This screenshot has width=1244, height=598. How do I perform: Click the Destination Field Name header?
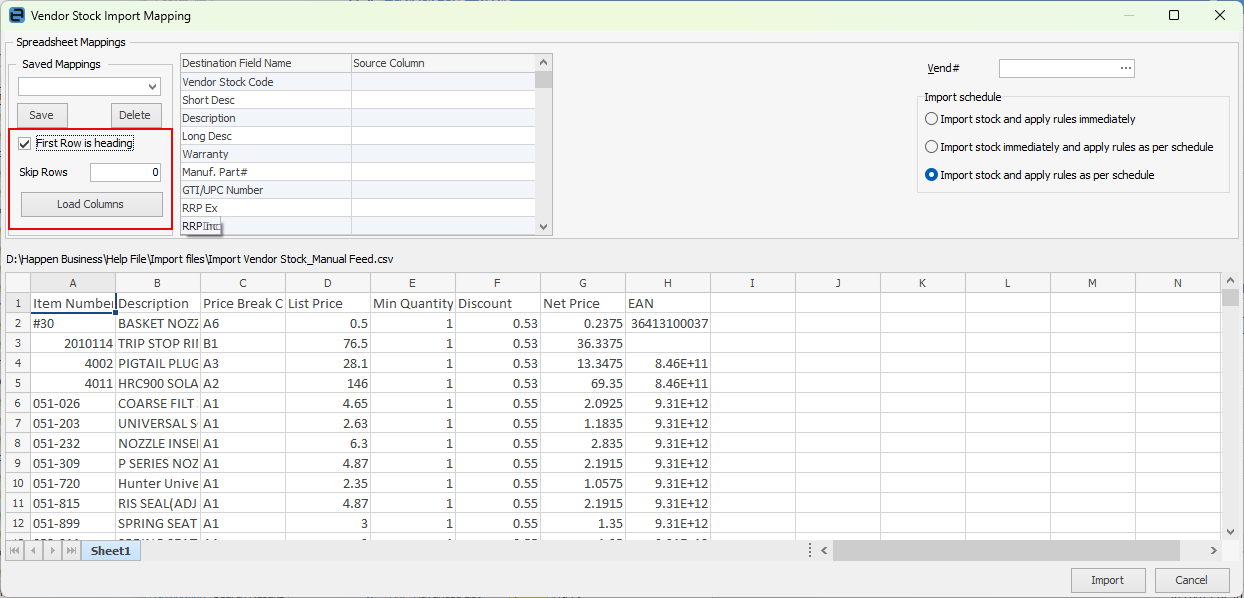pos(266,63)
